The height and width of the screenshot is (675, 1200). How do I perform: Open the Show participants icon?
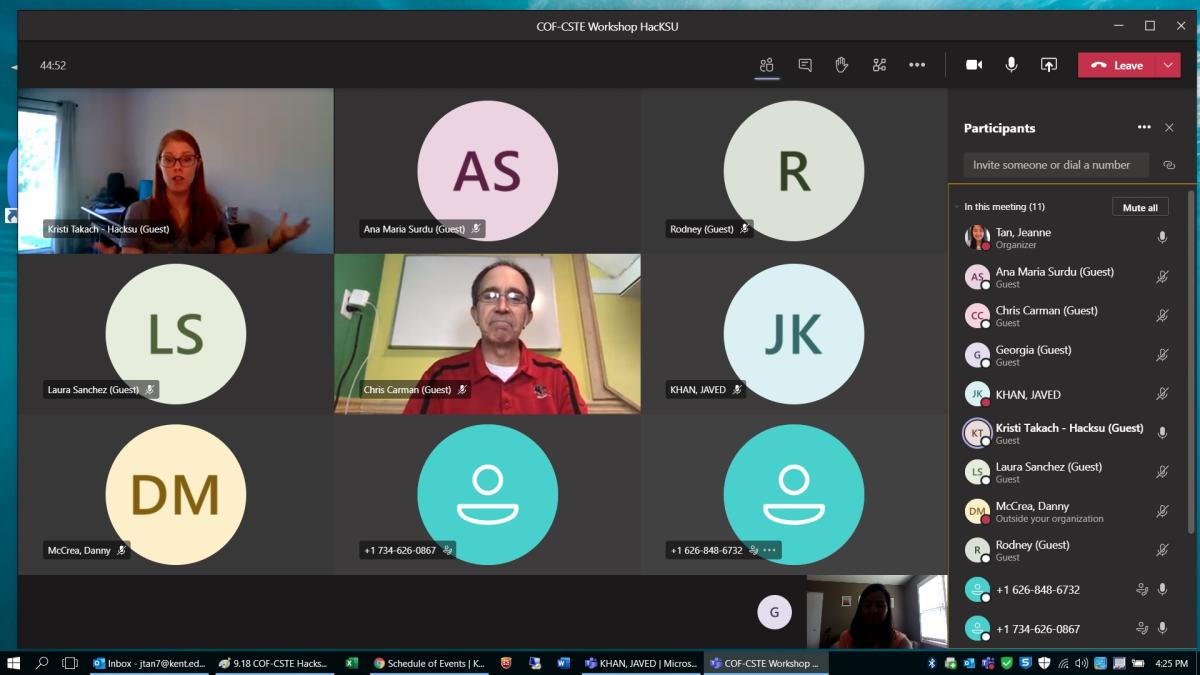766,65
